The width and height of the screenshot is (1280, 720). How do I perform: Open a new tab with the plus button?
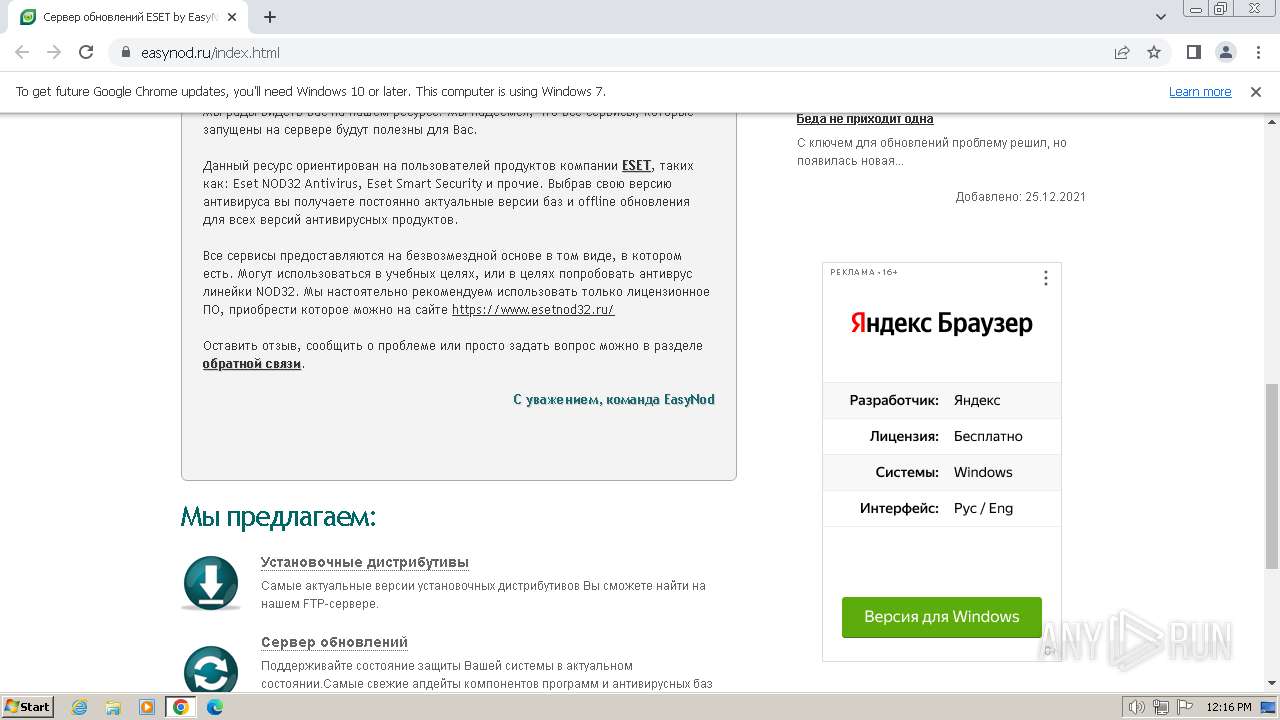(x=270, y=17)
